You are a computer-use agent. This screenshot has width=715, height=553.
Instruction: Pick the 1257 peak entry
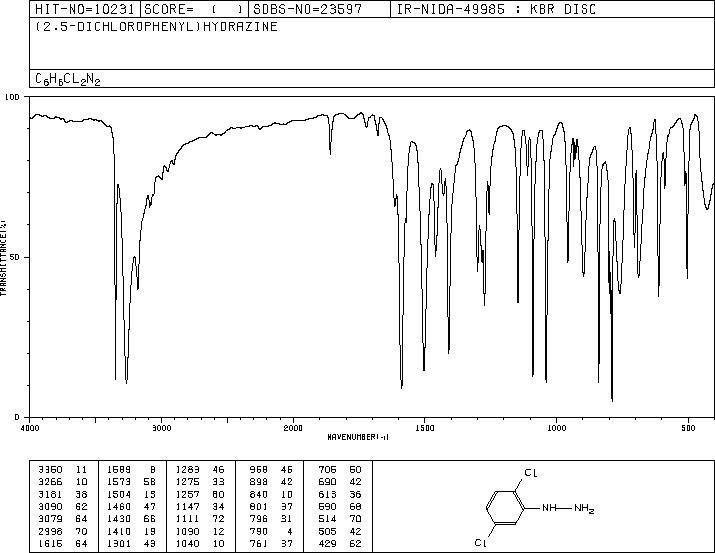[200, 494]
